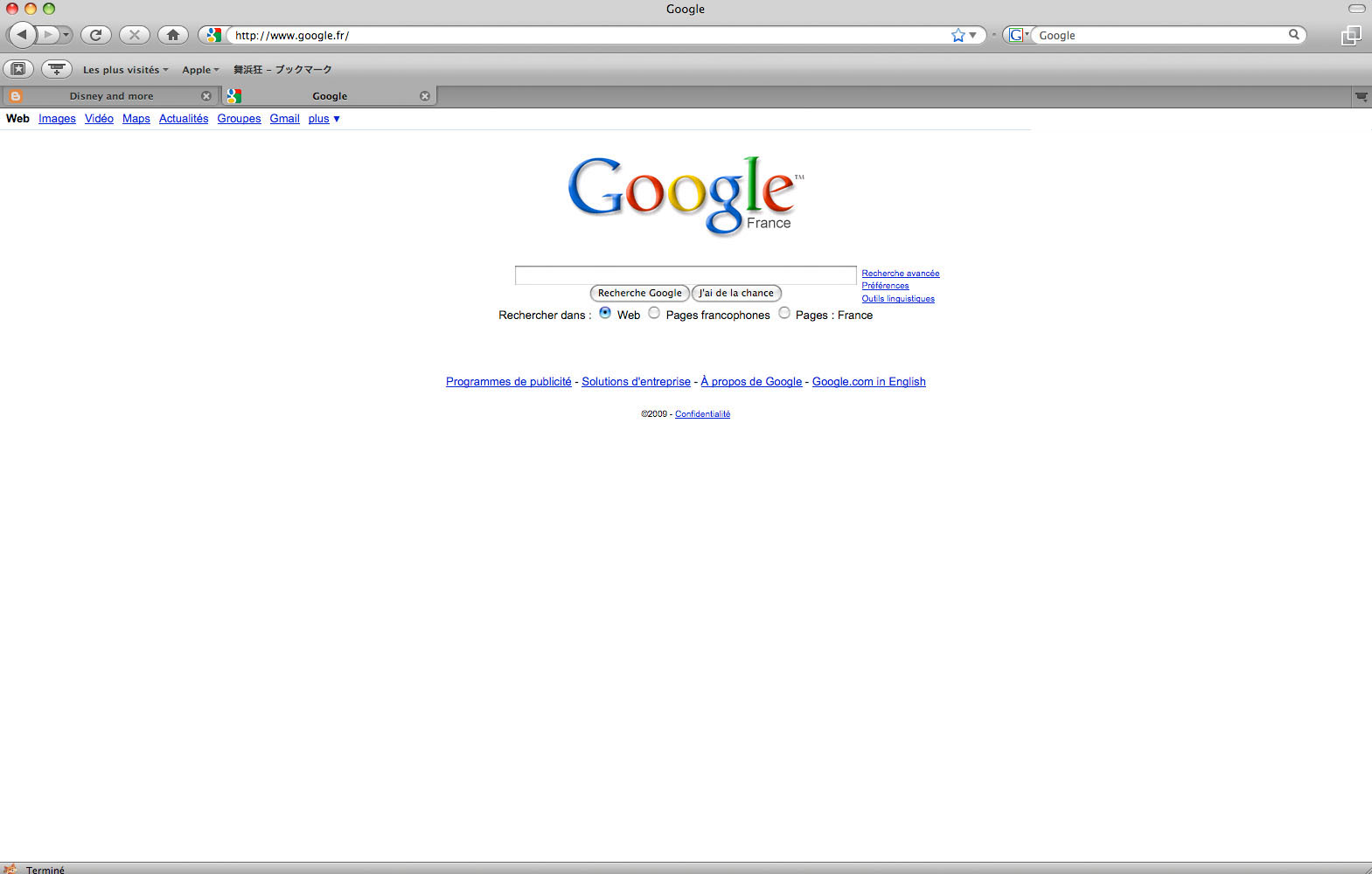The width and height of the screenshot is (1372, 874).
Task: Click into the Google search text field
Action: coord(686,275)
